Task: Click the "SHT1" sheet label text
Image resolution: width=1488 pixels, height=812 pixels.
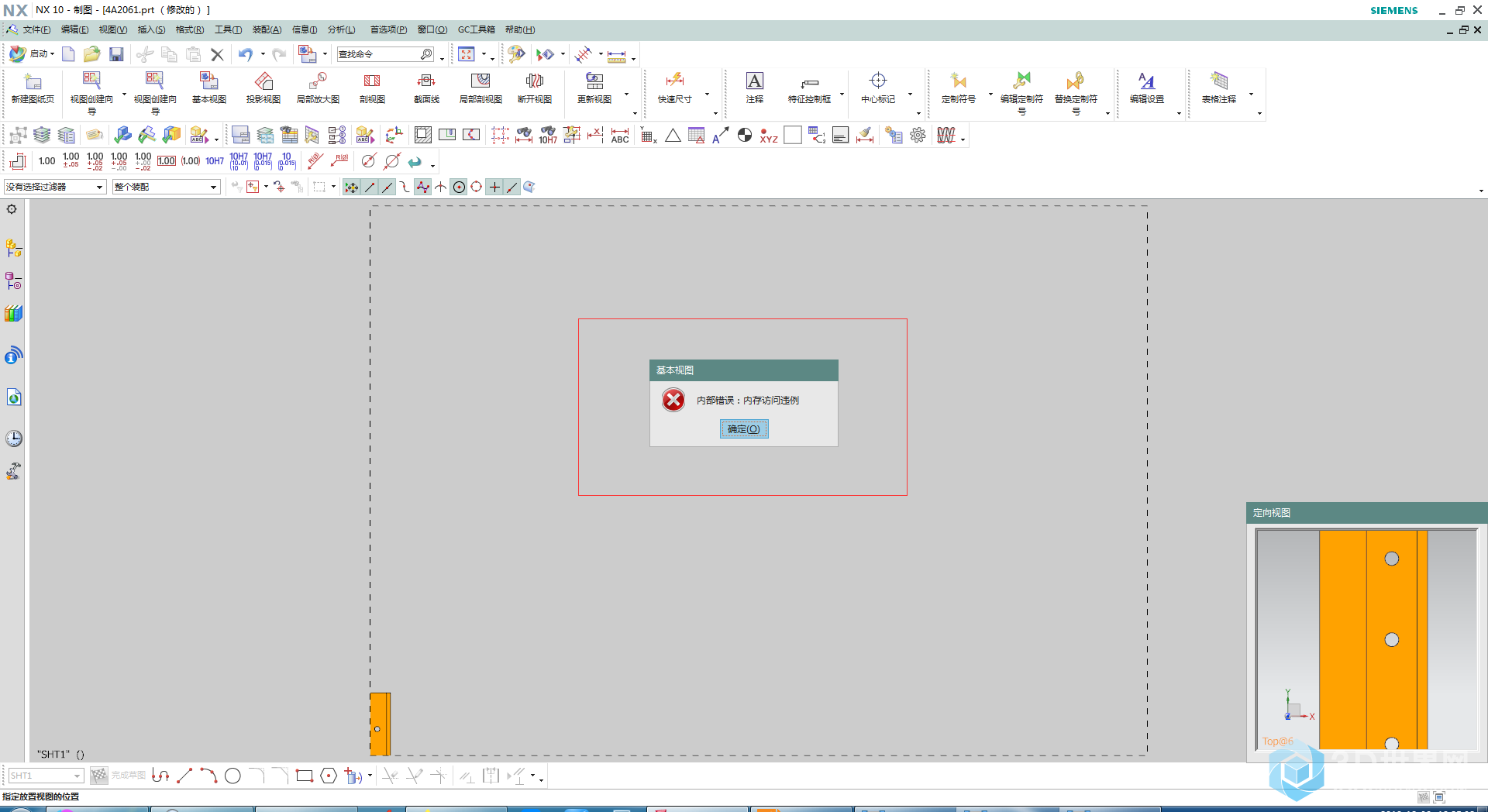Action: [x=53, y=754]
